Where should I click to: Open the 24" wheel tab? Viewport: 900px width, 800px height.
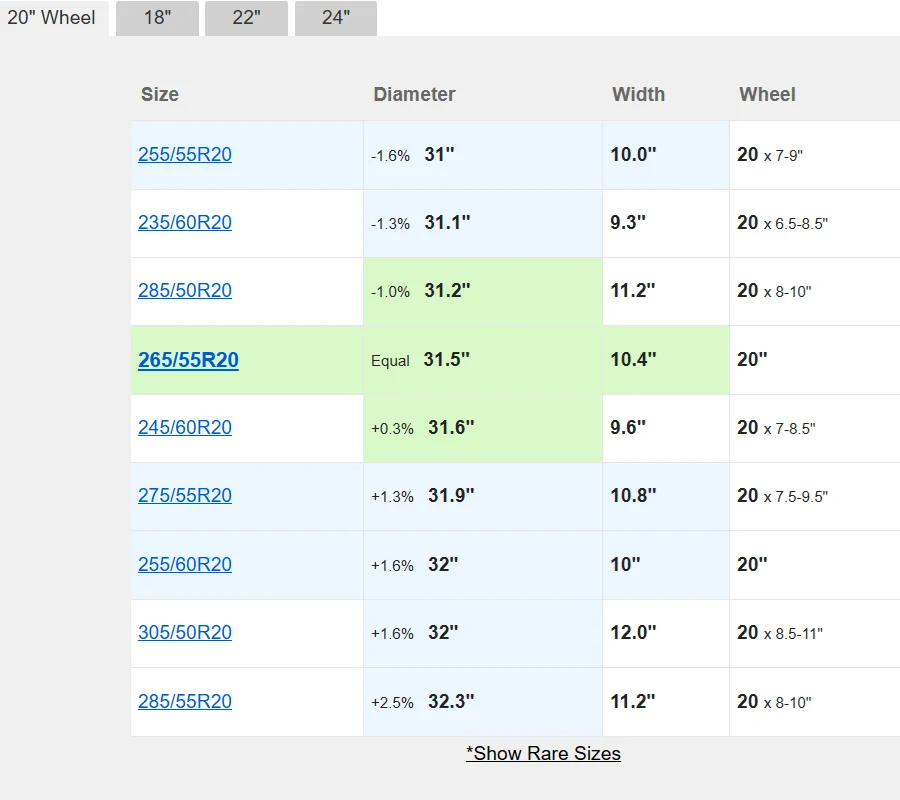(x=335, y=18)
